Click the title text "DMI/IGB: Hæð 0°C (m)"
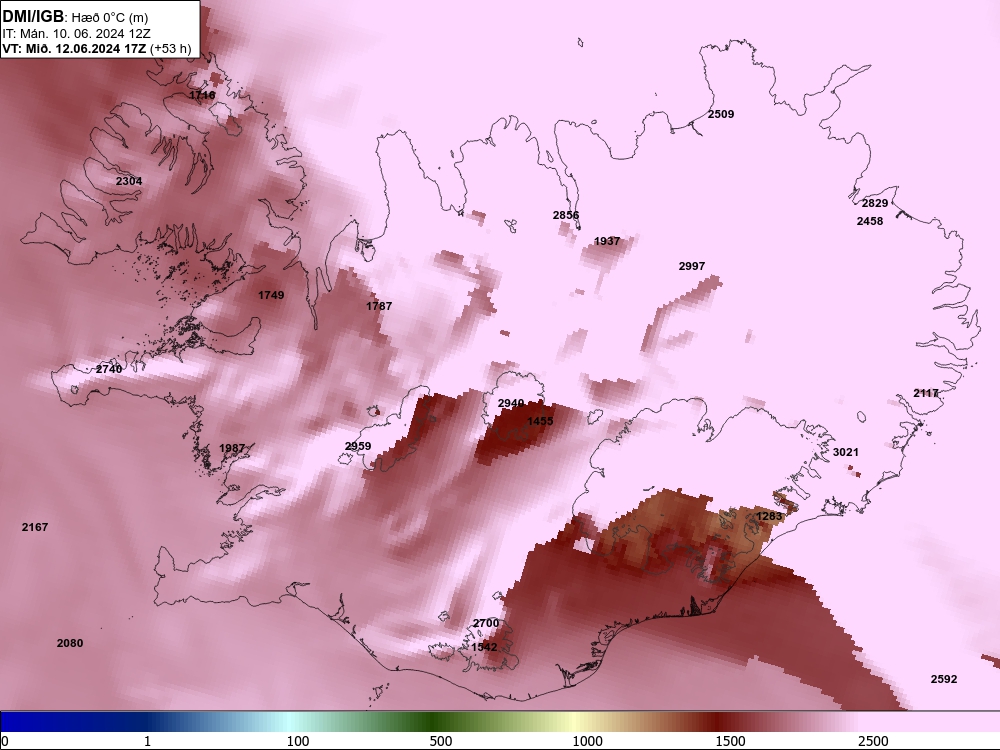Viewport: 1000px width, 750px height. [x=75, y=17]
